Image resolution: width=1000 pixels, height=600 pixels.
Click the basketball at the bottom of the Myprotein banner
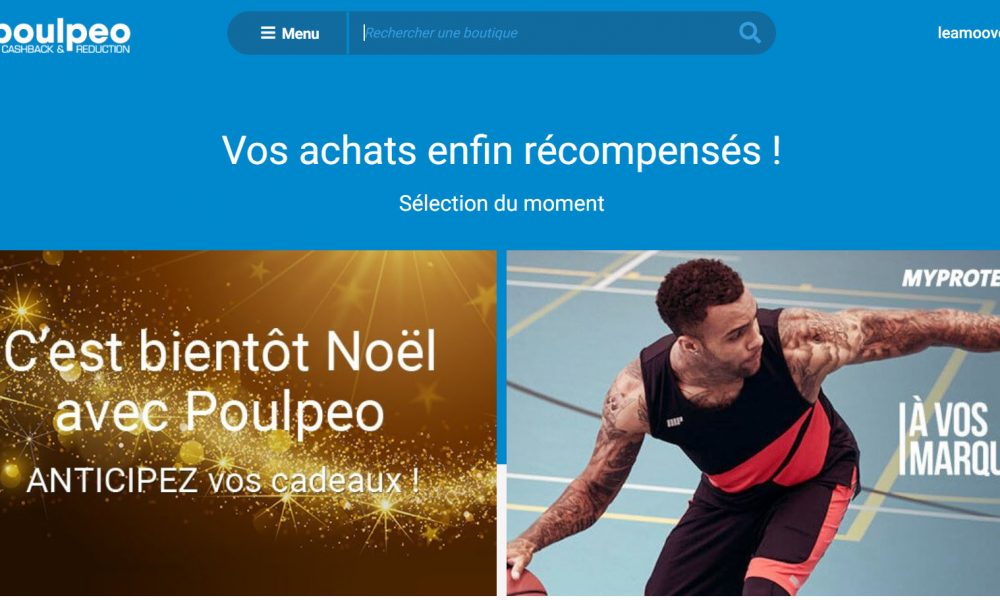click(527, 580)
